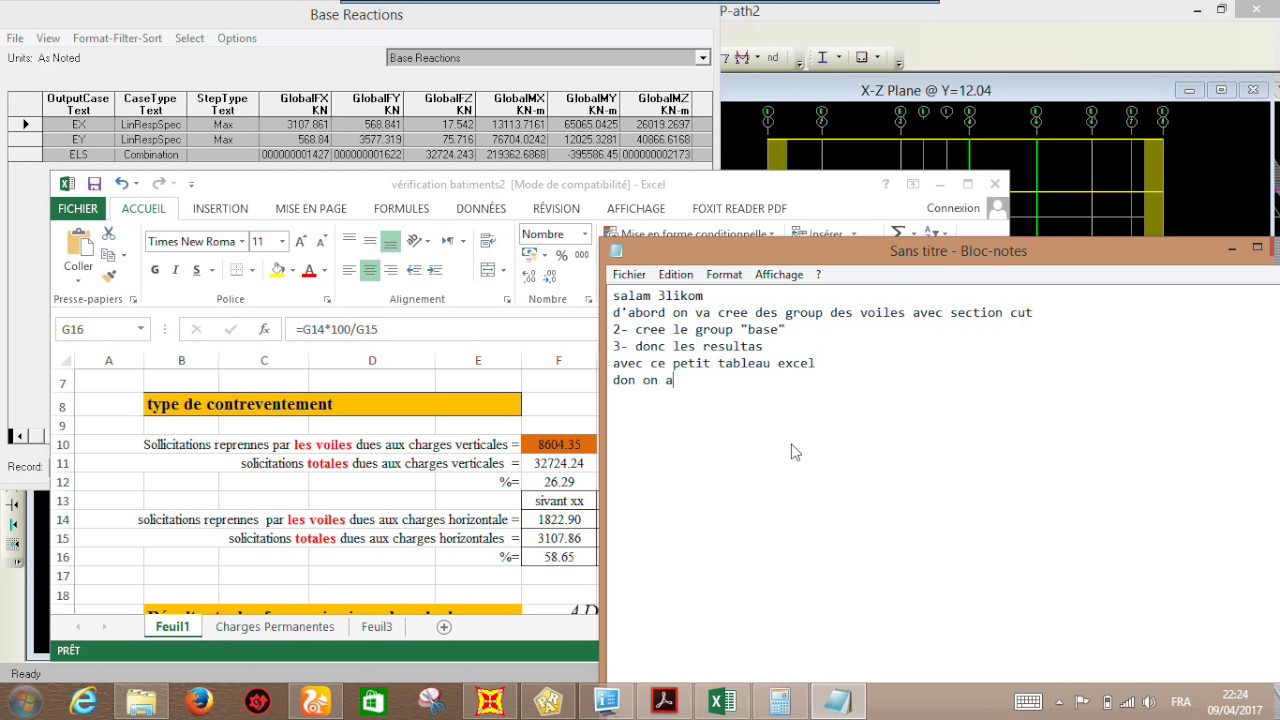This screenshot has width=1280, height=720.
Task: Set font color with the red A swatch
Action: click(x=309, y=270)
